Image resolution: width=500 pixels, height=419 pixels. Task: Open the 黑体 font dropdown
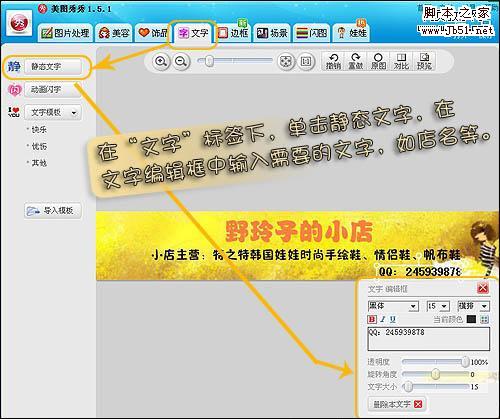click(393, 306)
